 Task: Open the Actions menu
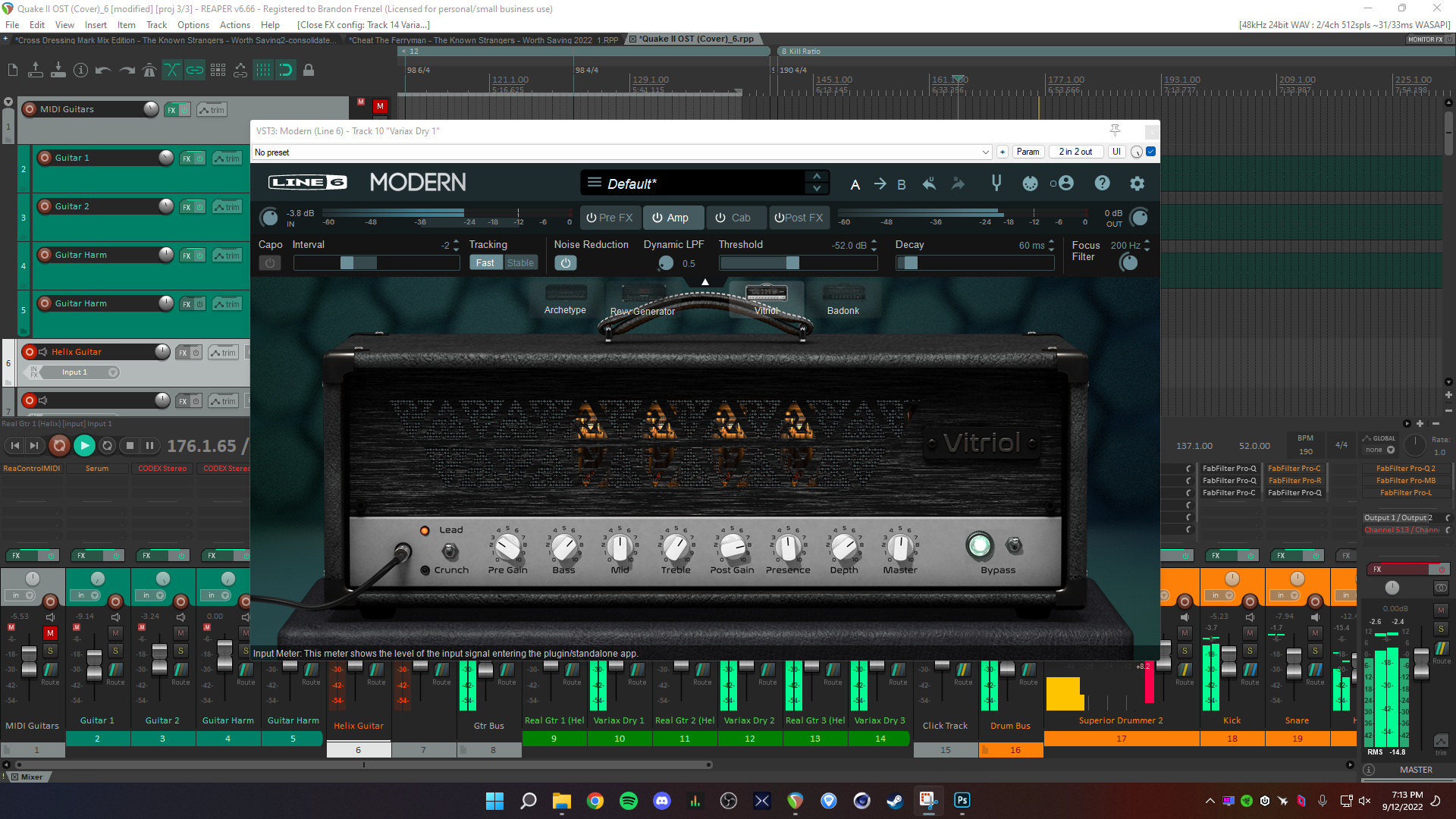coord(235,25)
